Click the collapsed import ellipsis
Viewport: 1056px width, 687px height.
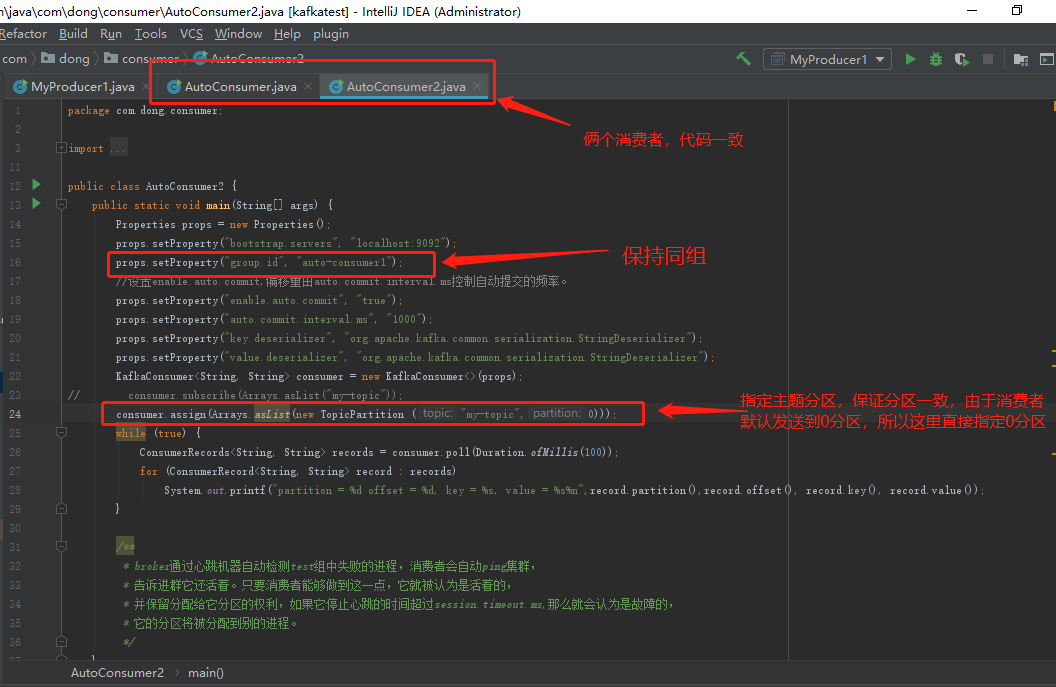118,148
